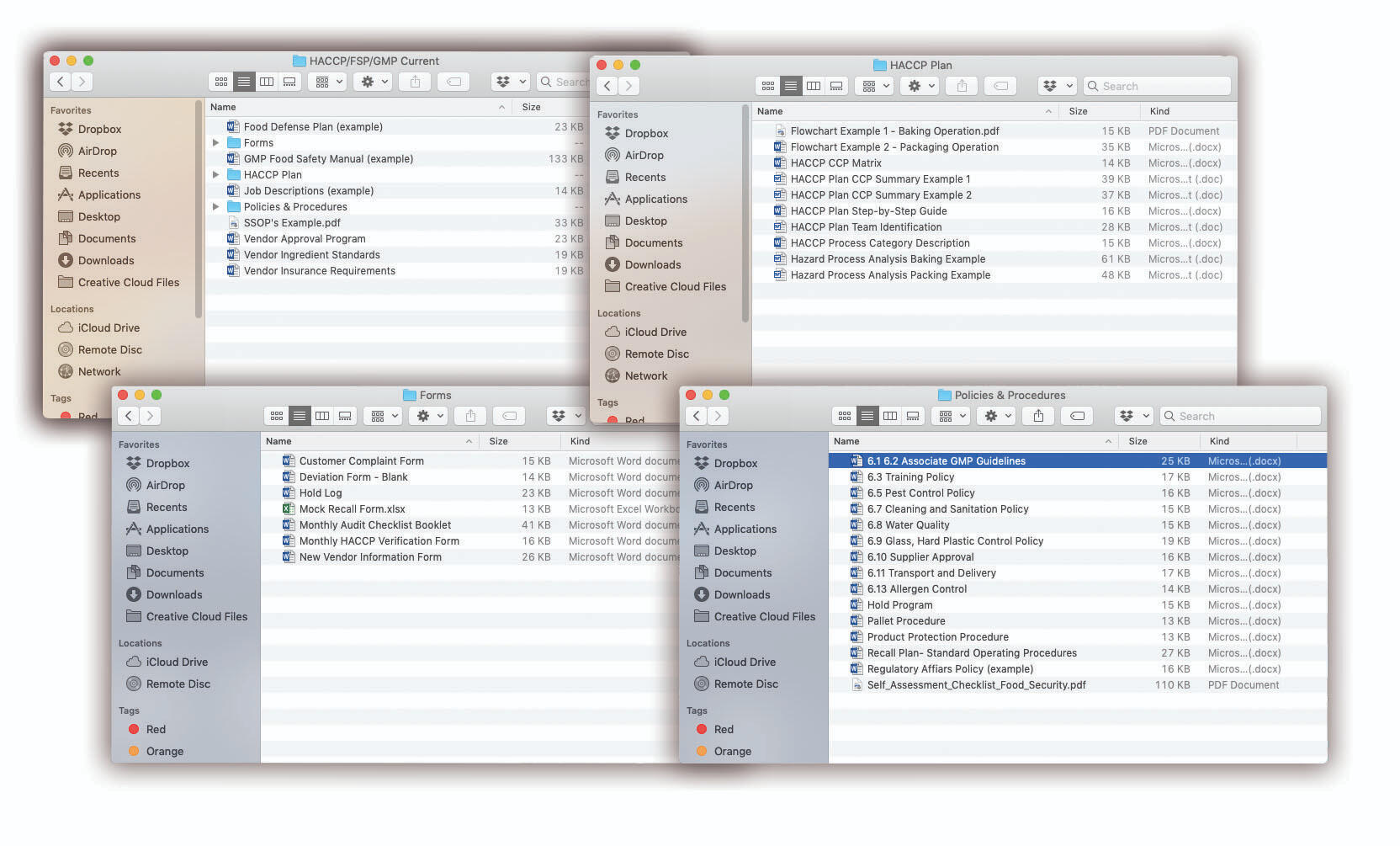
Task: Select the Red tag in Forms sidebar
Action: [156, 730]
